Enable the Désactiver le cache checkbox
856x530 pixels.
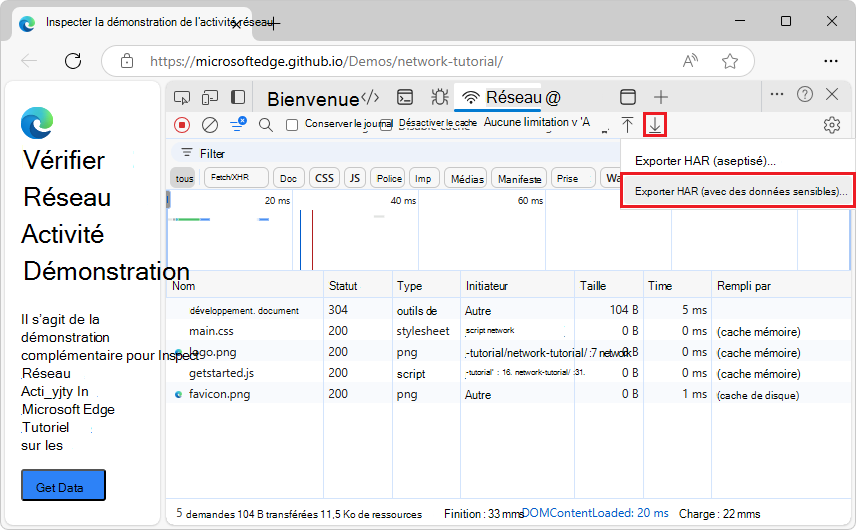coord(386,124)
